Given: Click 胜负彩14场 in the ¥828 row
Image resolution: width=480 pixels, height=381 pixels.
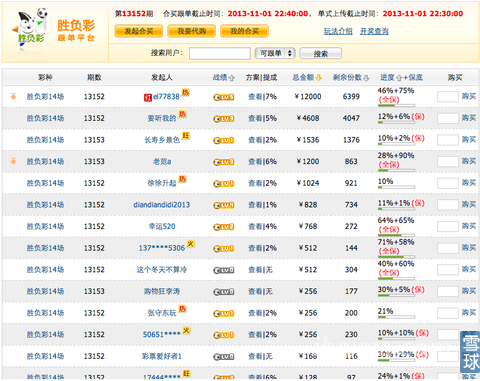Looking at the screenshot, I should [45, 205].
